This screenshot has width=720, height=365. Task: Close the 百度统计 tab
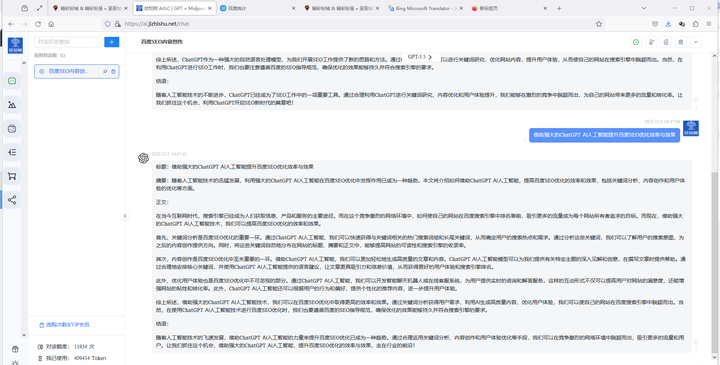tap(293, 8)
